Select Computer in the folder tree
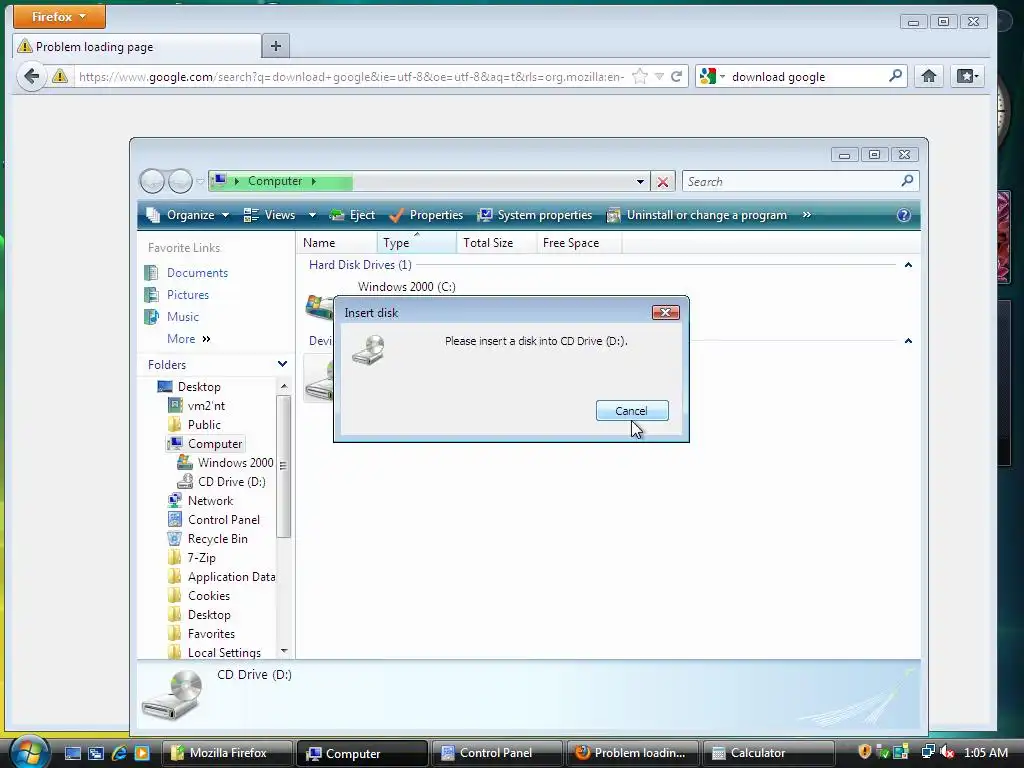The width and height of the screenshot is (1024, 768). (205, 444)
